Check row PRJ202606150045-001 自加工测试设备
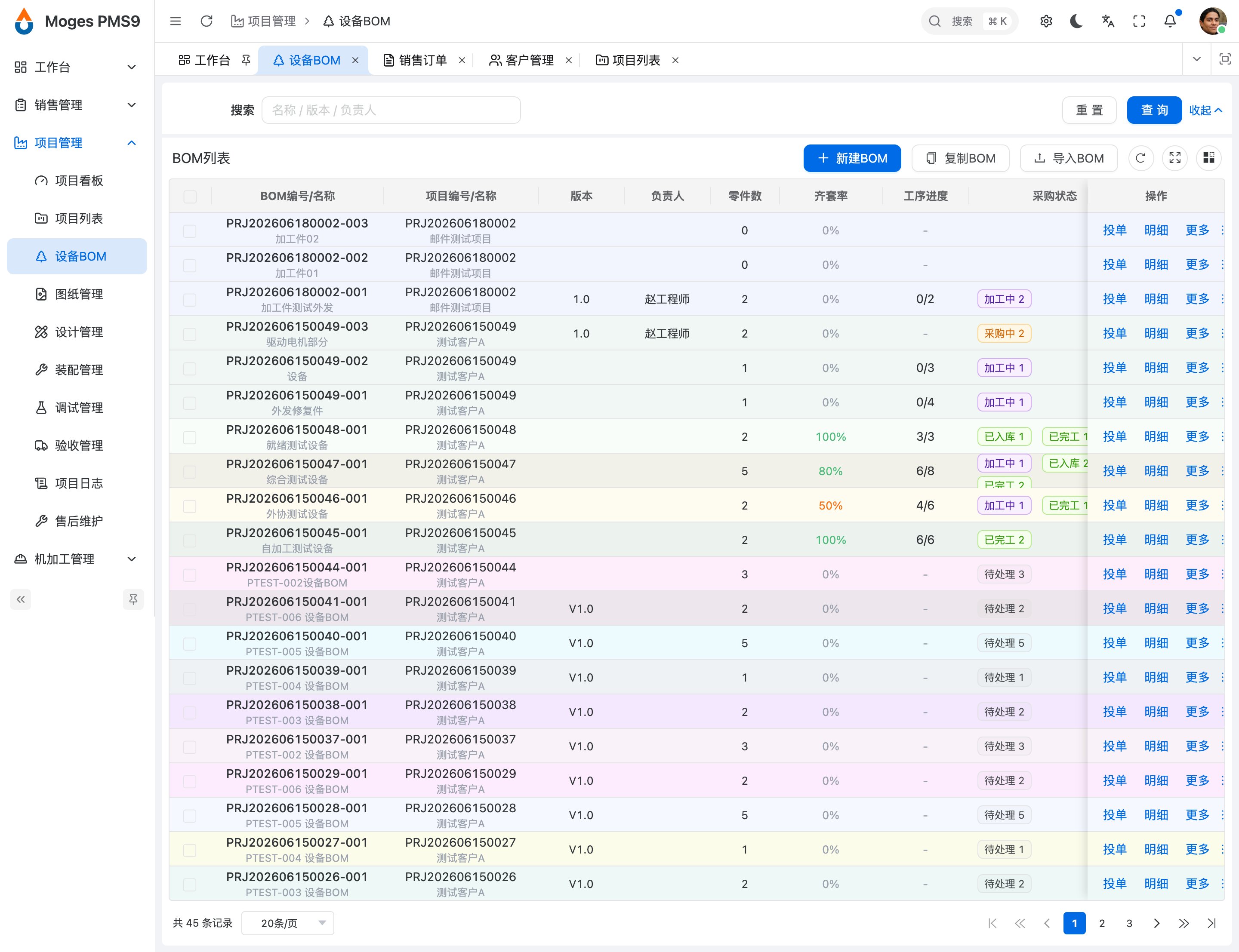The width and height of the screenshot is (1239, 952). (190, 540)
